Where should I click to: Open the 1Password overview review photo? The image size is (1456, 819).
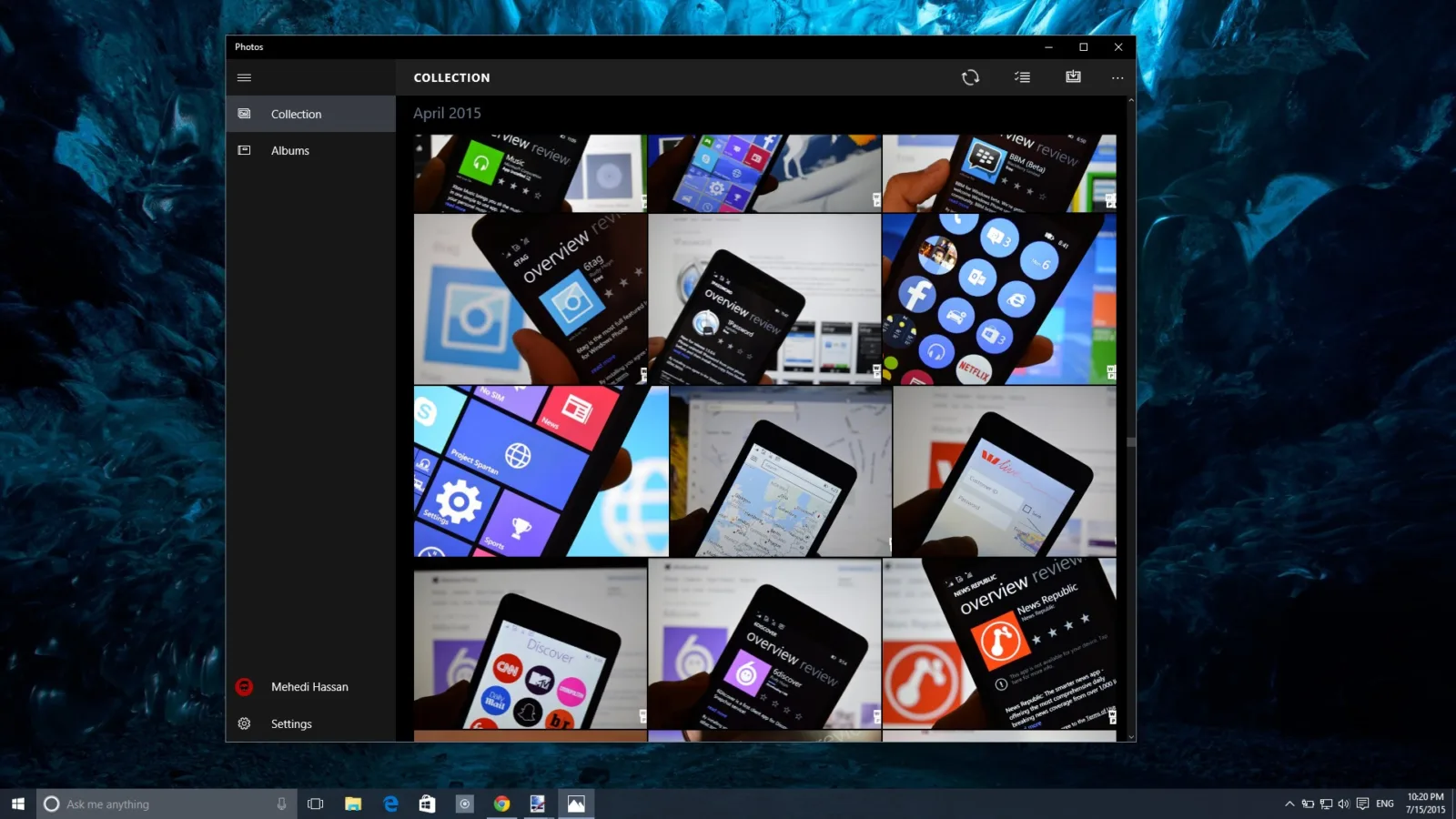click(764, 298)
